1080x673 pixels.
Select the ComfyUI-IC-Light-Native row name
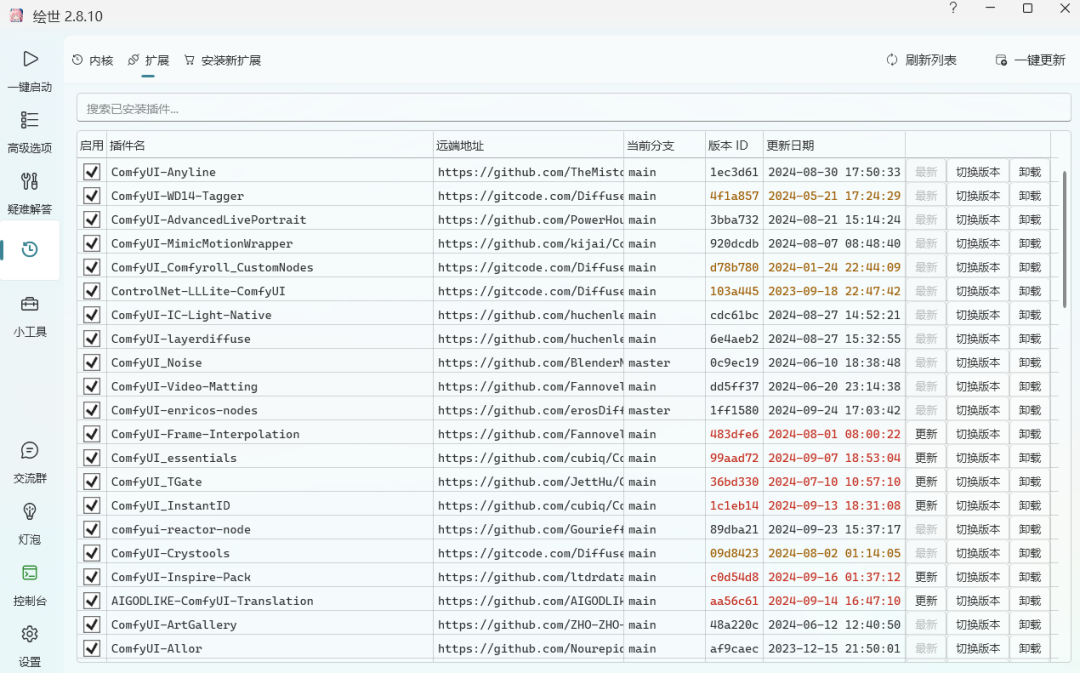[191, 315]
